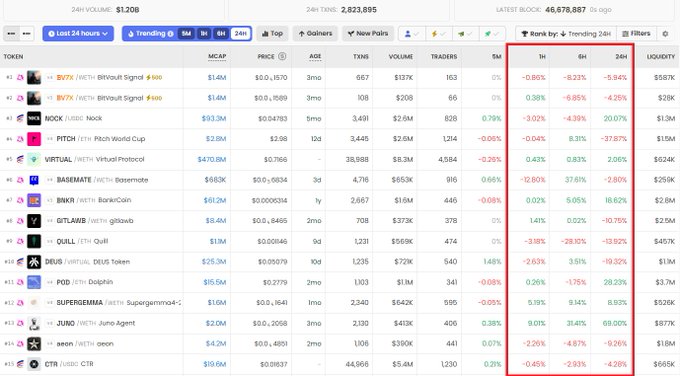Screen dimensions: 680x376
Task: Sort by the TXNS column header
Action: point(360,56)
